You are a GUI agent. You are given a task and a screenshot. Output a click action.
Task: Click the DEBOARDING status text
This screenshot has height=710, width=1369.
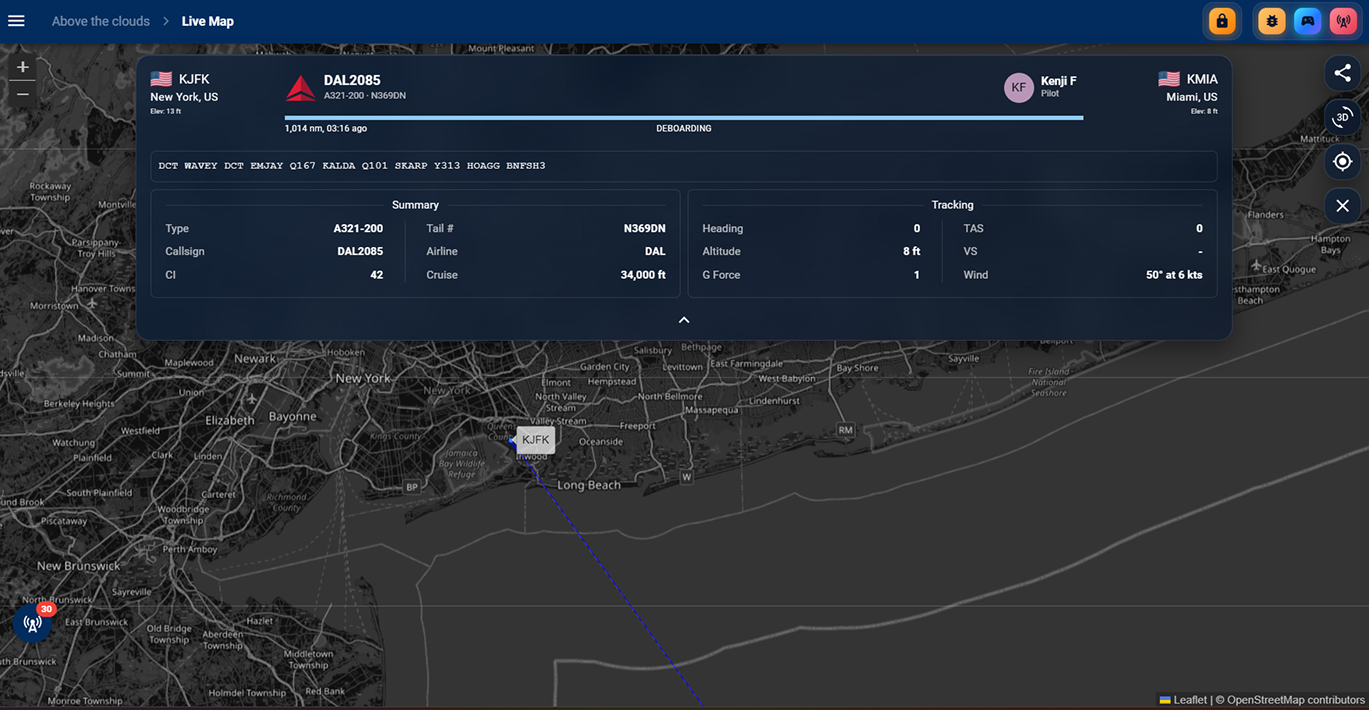pyautogui.click(x=684, y=129)
